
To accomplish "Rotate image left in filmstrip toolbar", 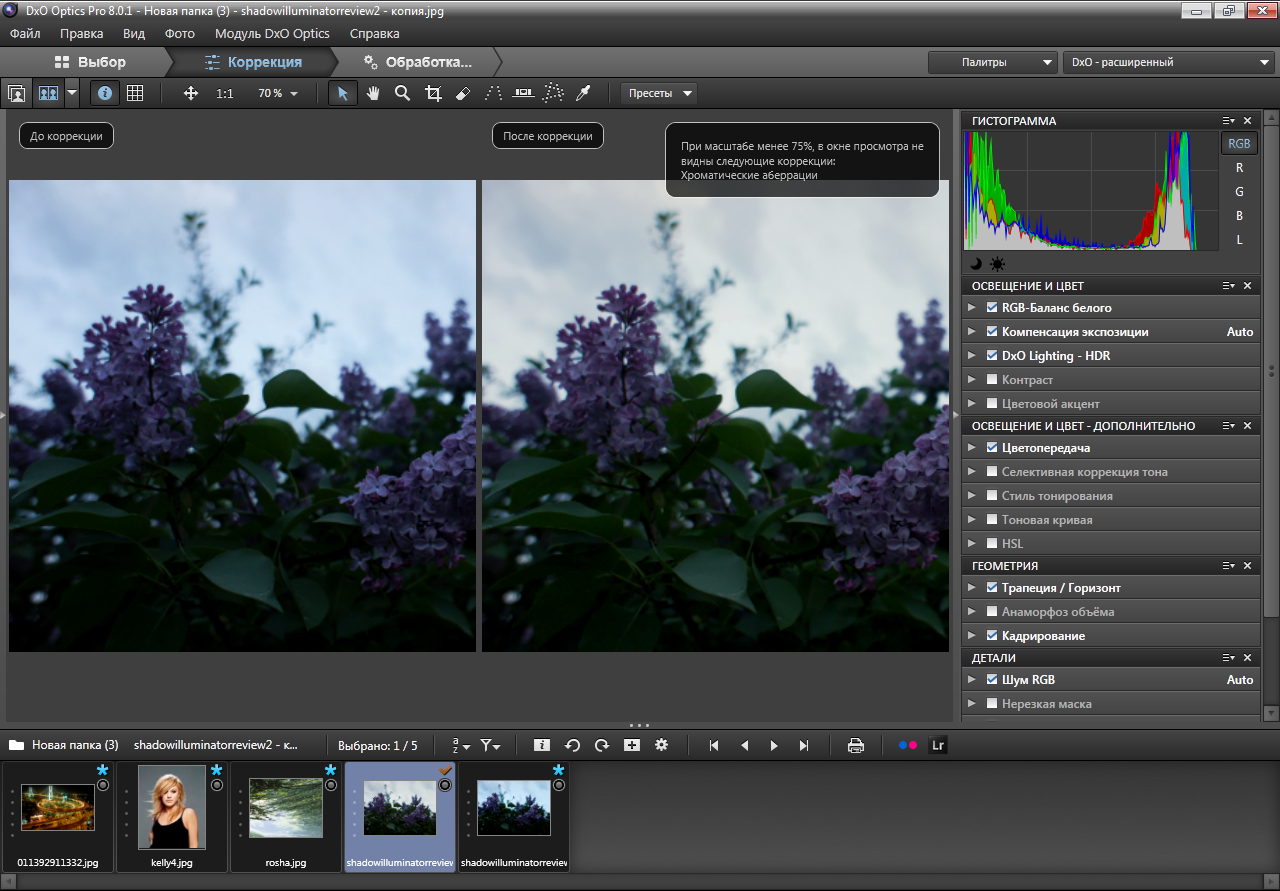I will (x=572, y=745).
